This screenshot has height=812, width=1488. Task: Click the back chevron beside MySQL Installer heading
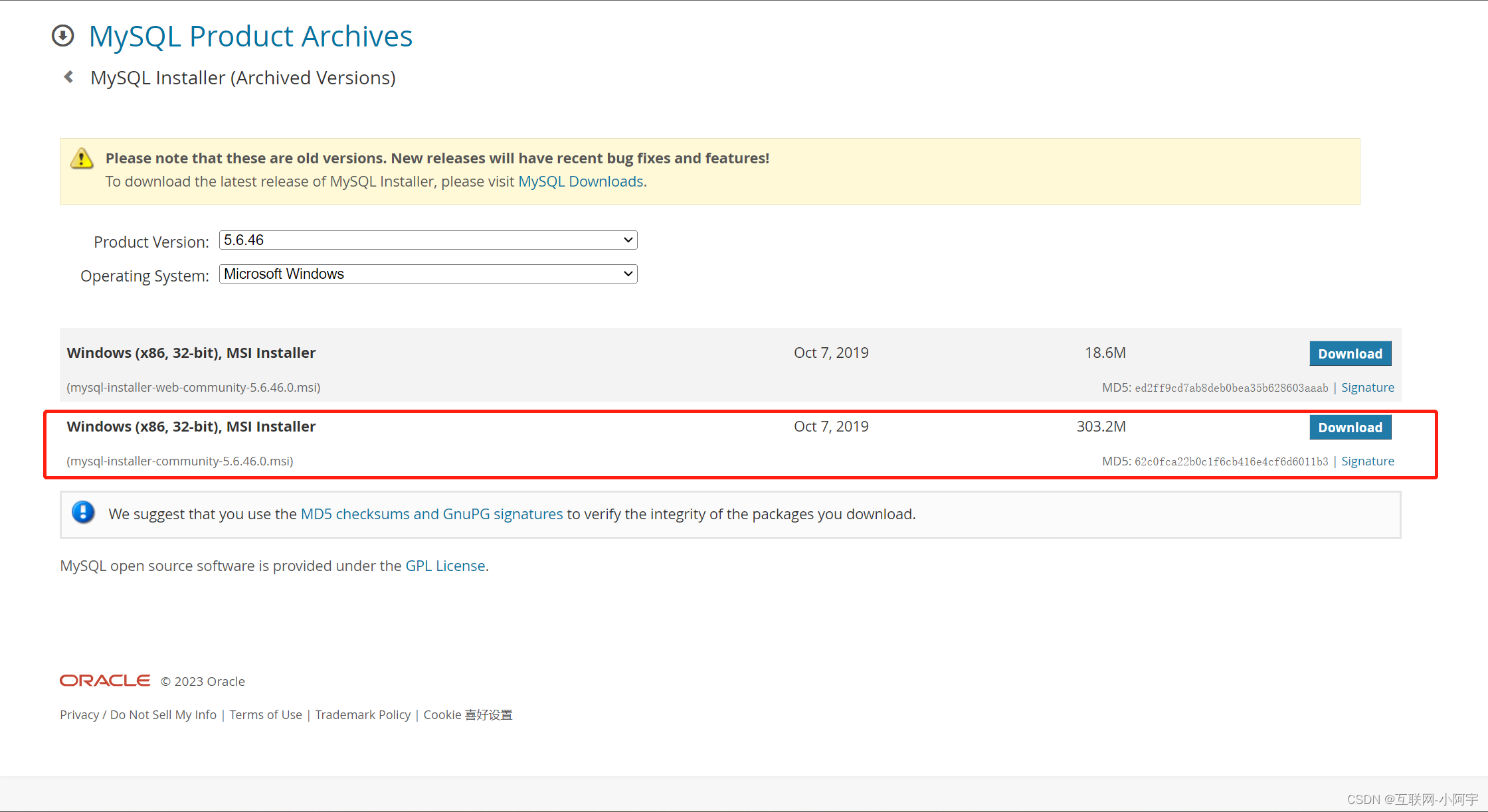(68, 76)
